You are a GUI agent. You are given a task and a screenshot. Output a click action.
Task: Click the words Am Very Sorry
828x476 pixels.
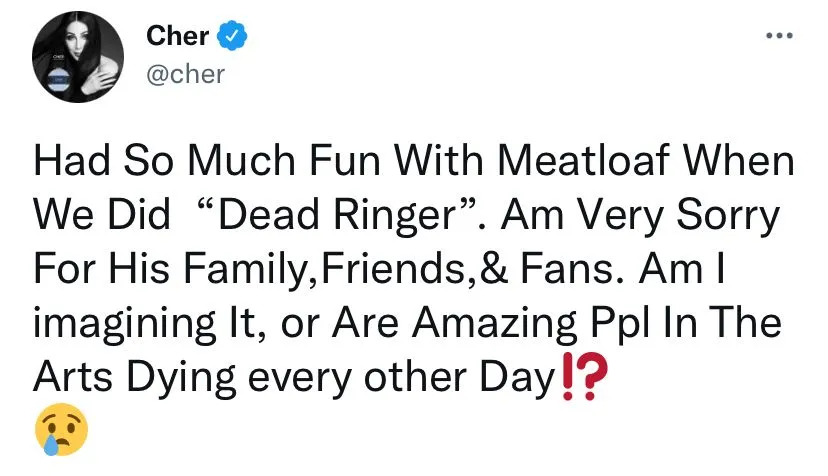tap(639, 216)
